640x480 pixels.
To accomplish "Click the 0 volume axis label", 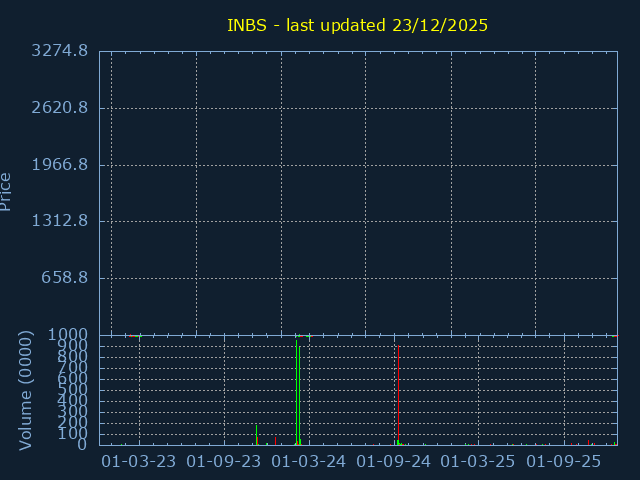I will coord(82,444).
